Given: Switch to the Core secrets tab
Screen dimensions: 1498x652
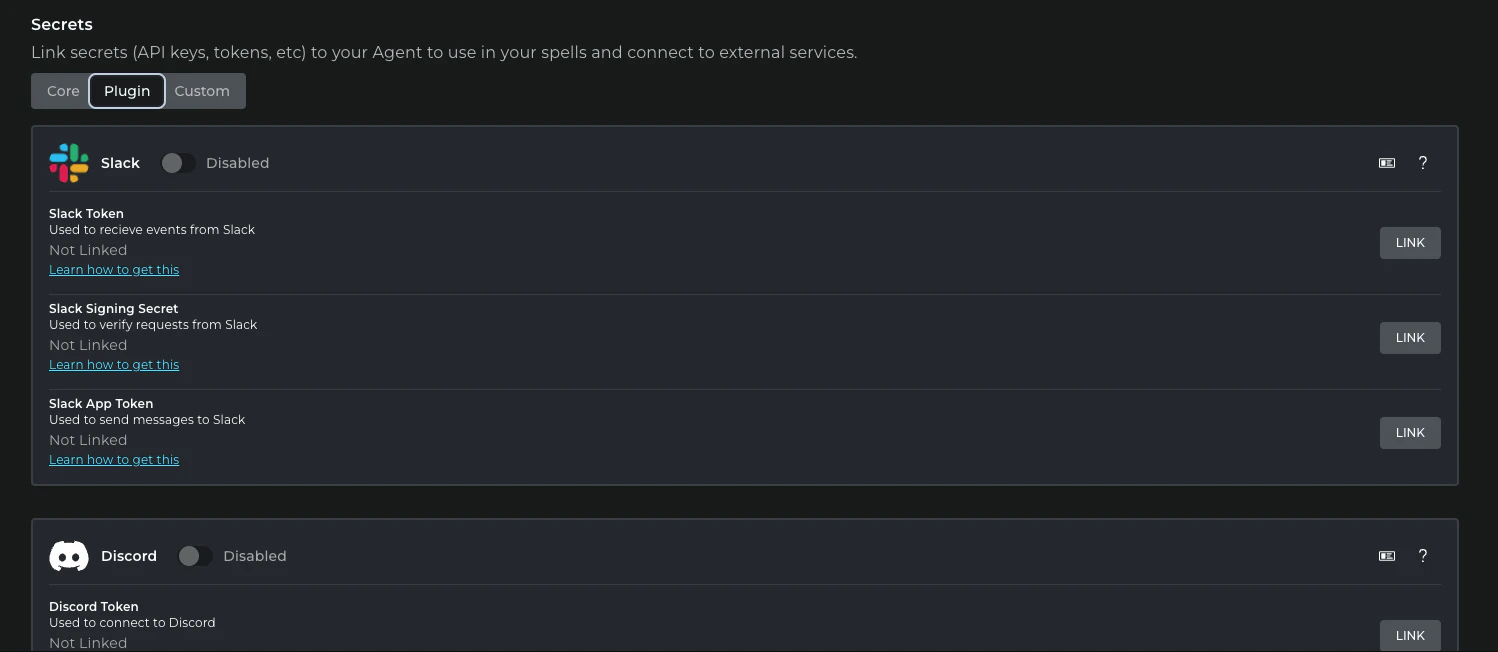Looking at the screenshot, I should (61, 90).
